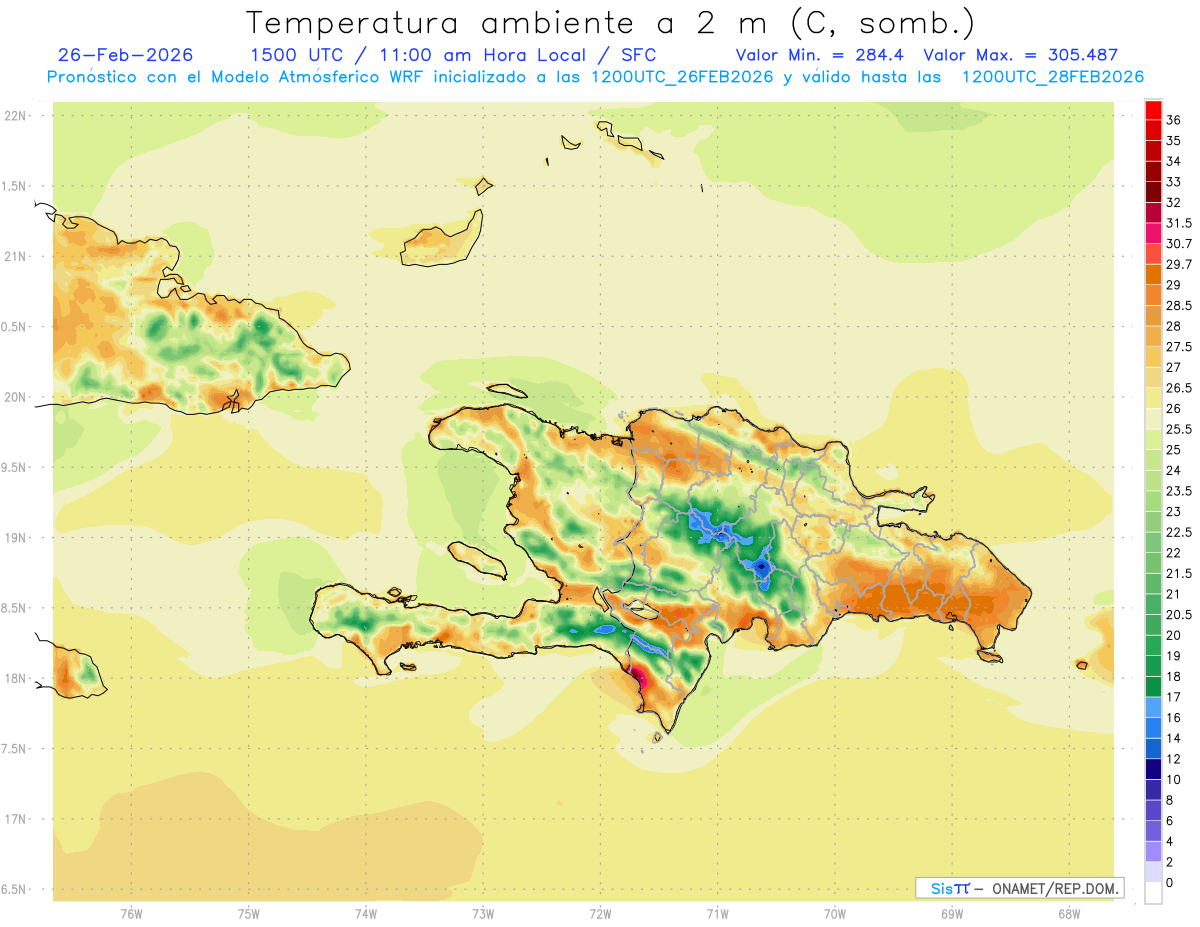1200x927 pixels.
Task: Click the '21N' latitude label
Action: pos(14,256)
